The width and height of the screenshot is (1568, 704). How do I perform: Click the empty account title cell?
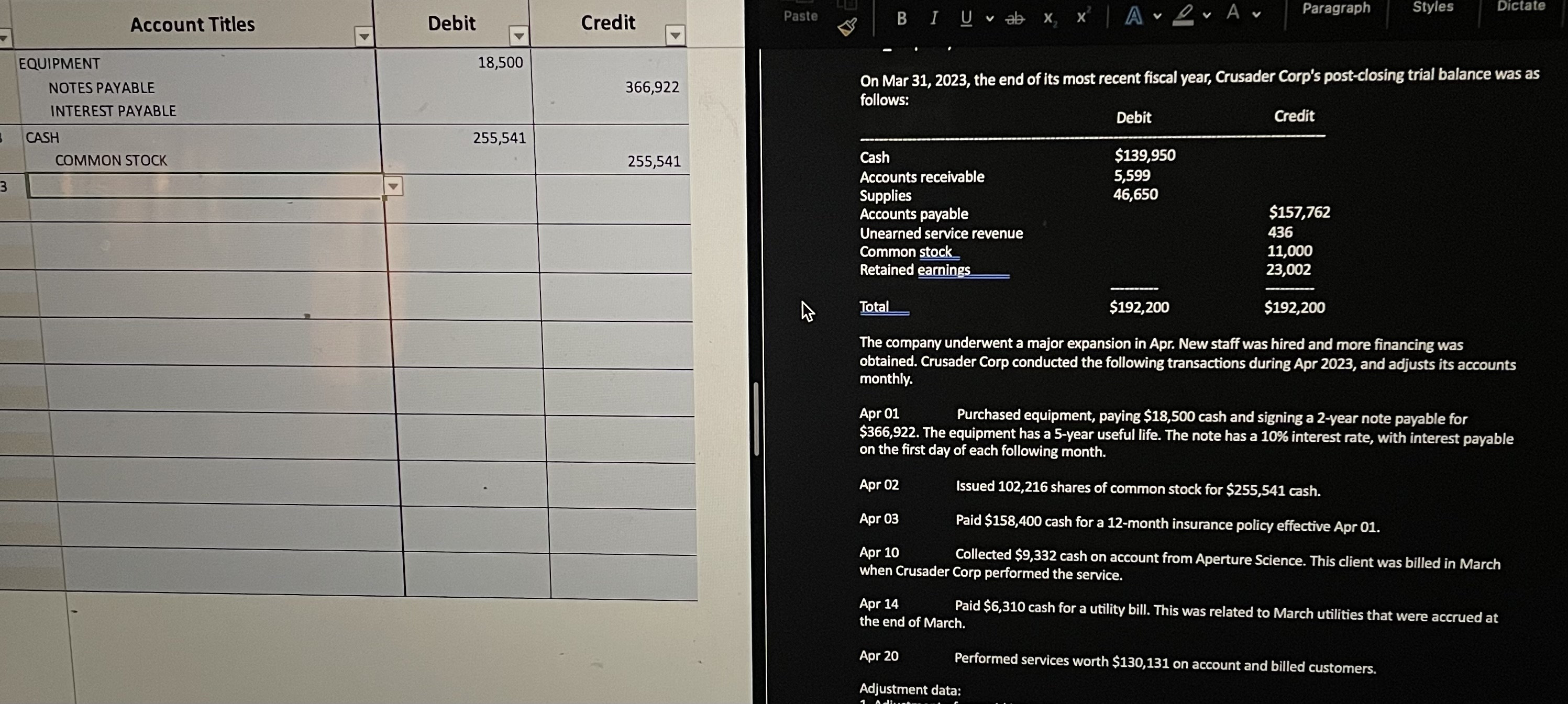click(206, 186)
